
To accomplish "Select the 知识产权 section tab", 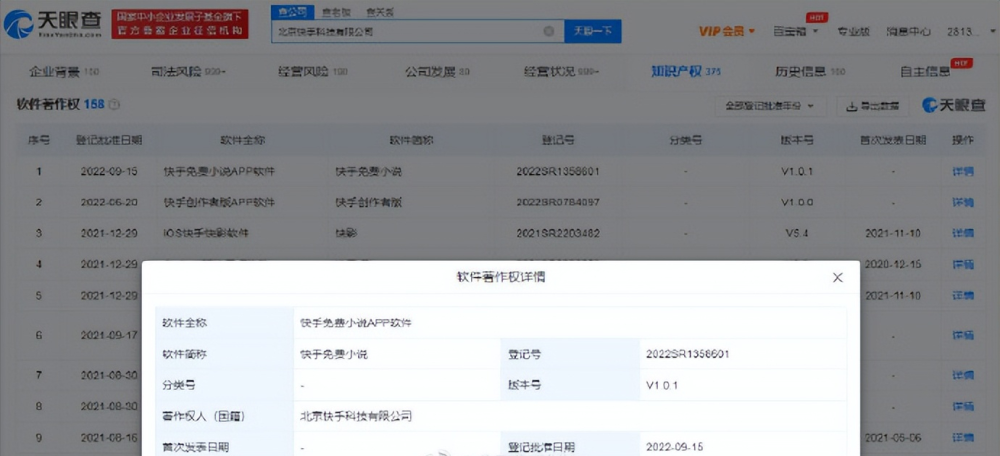I will pyautogui.click(x=686, y=72).
